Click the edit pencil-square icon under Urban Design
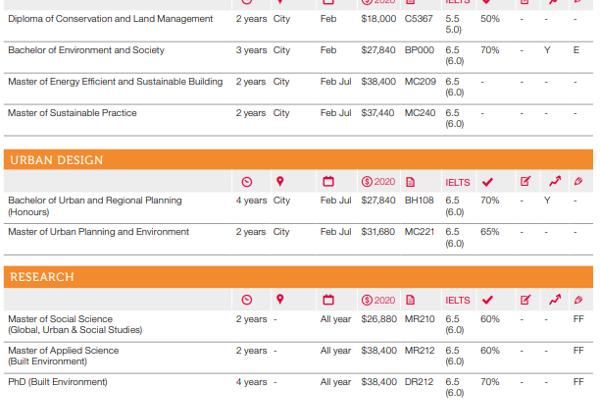The height and width of the screenshot is (400, 600). (x=524, y=181)
